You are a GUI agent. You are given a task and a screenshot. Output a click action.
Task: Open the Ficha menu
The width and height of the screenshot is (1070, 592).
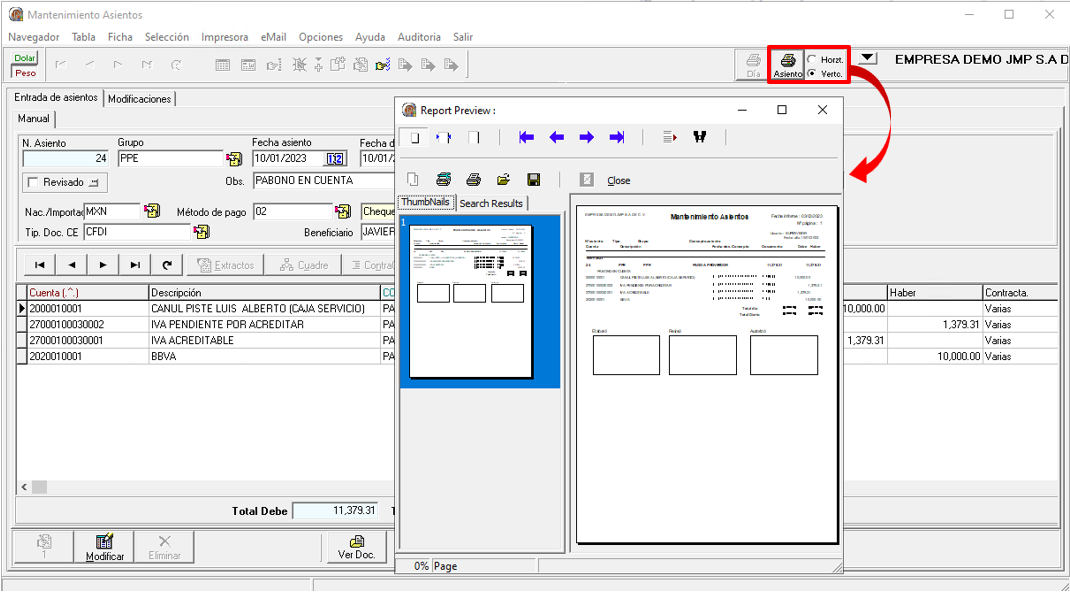120,37
